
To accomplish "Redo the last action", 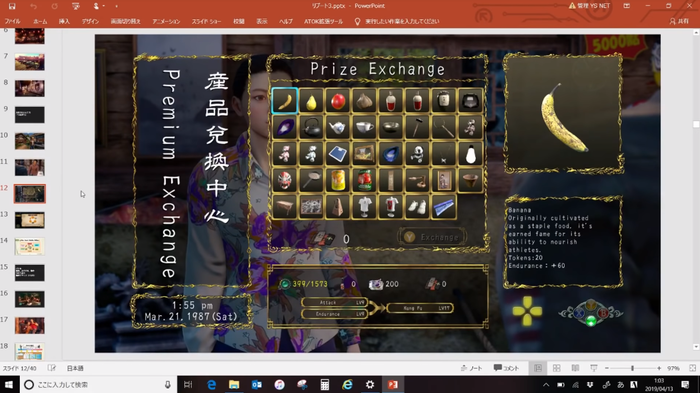I will [x=54, y=6].
